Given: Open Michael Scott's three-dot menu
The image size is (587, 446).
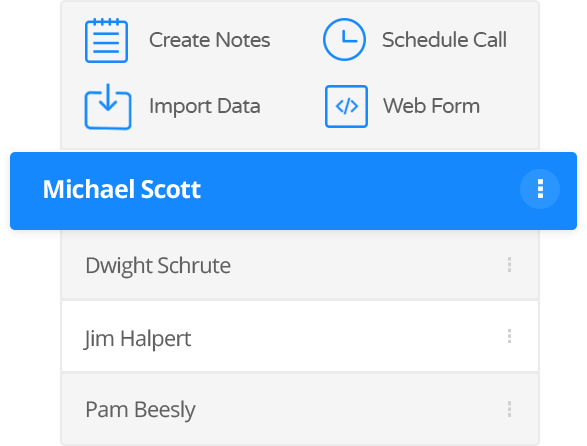Looking at the screenshot, I should coord(540,189).
